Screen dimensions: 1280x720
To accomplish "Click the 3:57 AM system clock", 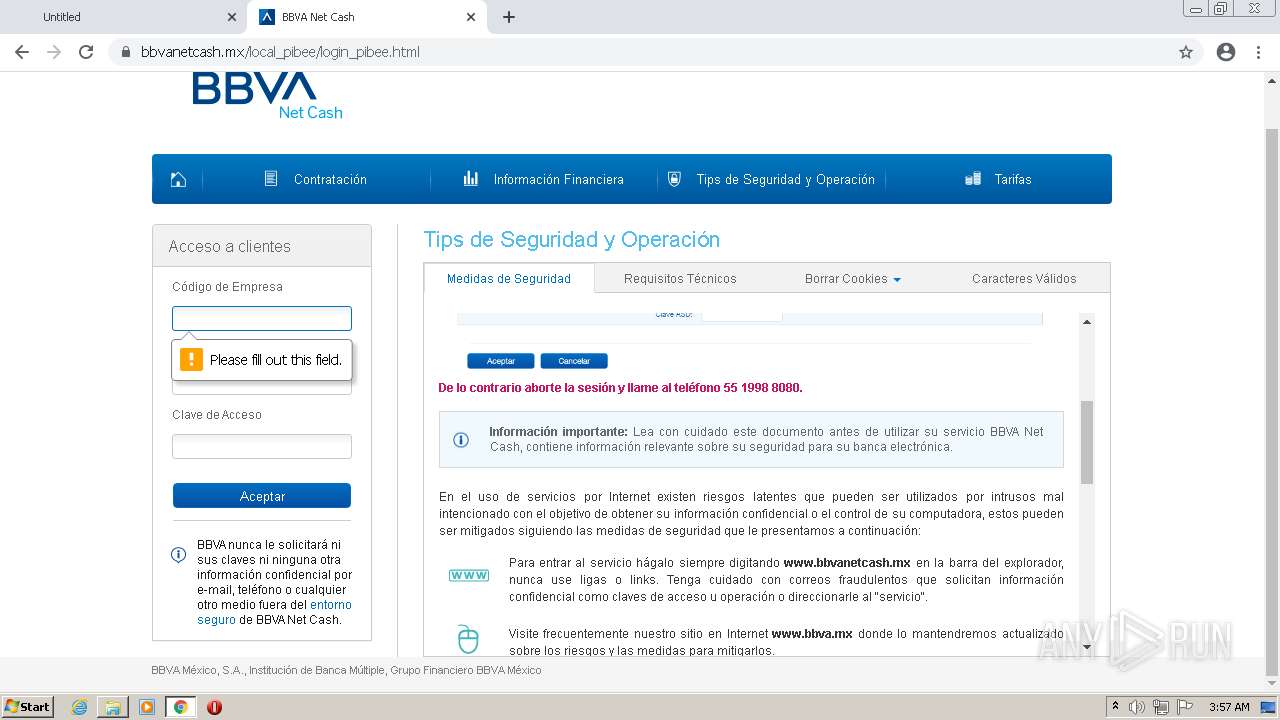I will [1229, 707].
